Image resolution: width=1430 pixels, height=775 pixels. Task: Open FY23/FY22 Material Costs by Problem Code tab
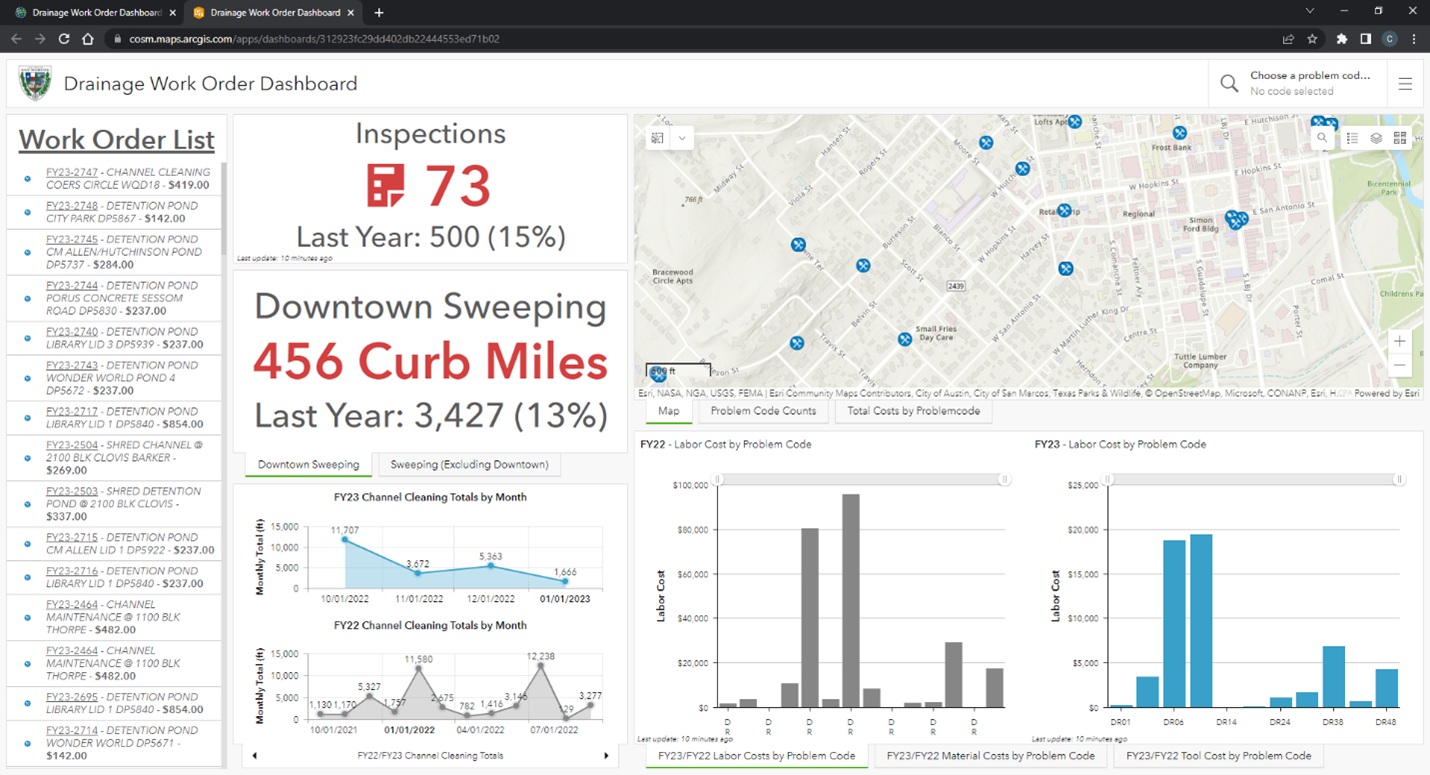(990, 756)
